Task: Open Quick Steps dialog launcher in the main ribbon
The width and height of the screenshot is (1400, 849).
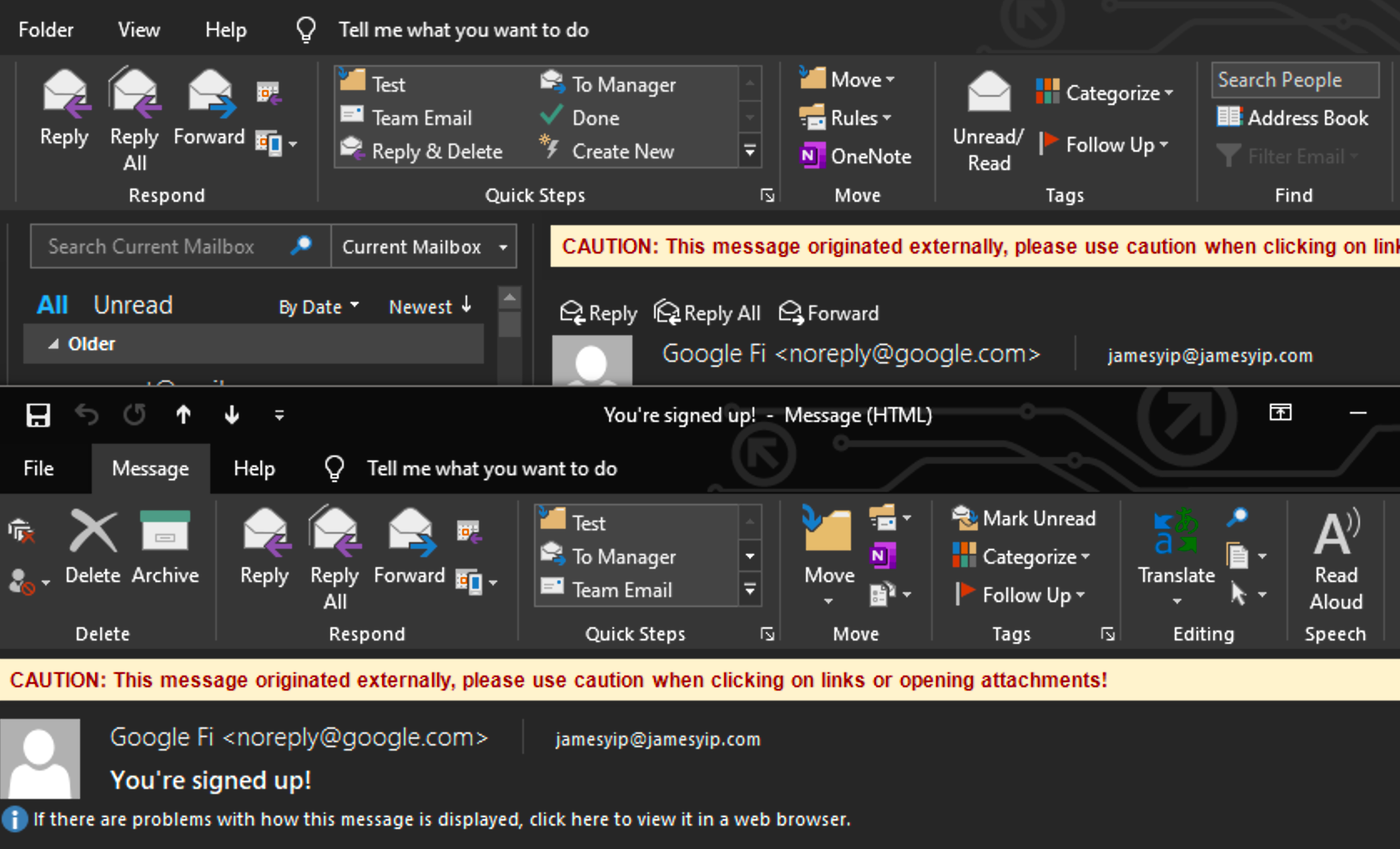Action: point(767,195)
